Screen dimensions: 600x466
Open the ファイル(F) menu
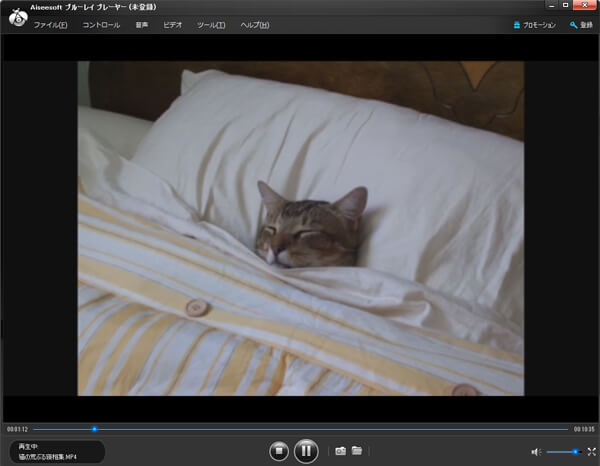coord(51,24)
